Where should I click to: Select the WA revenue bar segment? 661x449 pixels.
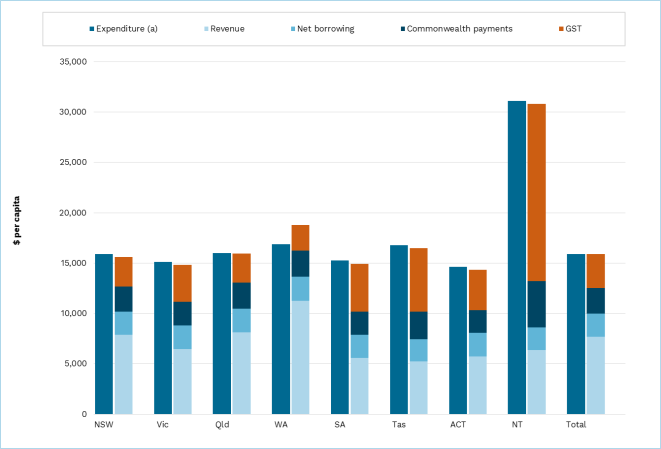click(300, 358)
